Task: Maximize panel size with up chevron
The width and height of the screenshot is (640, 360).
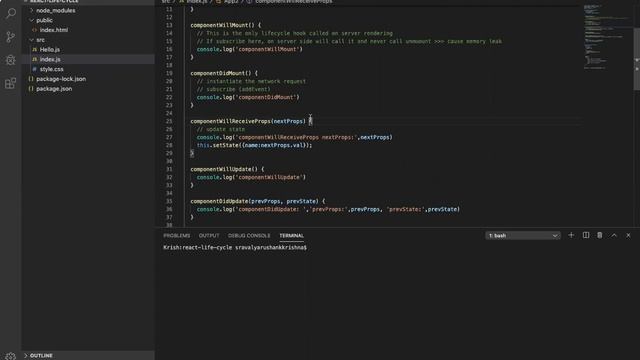Action: pos(614,236)
